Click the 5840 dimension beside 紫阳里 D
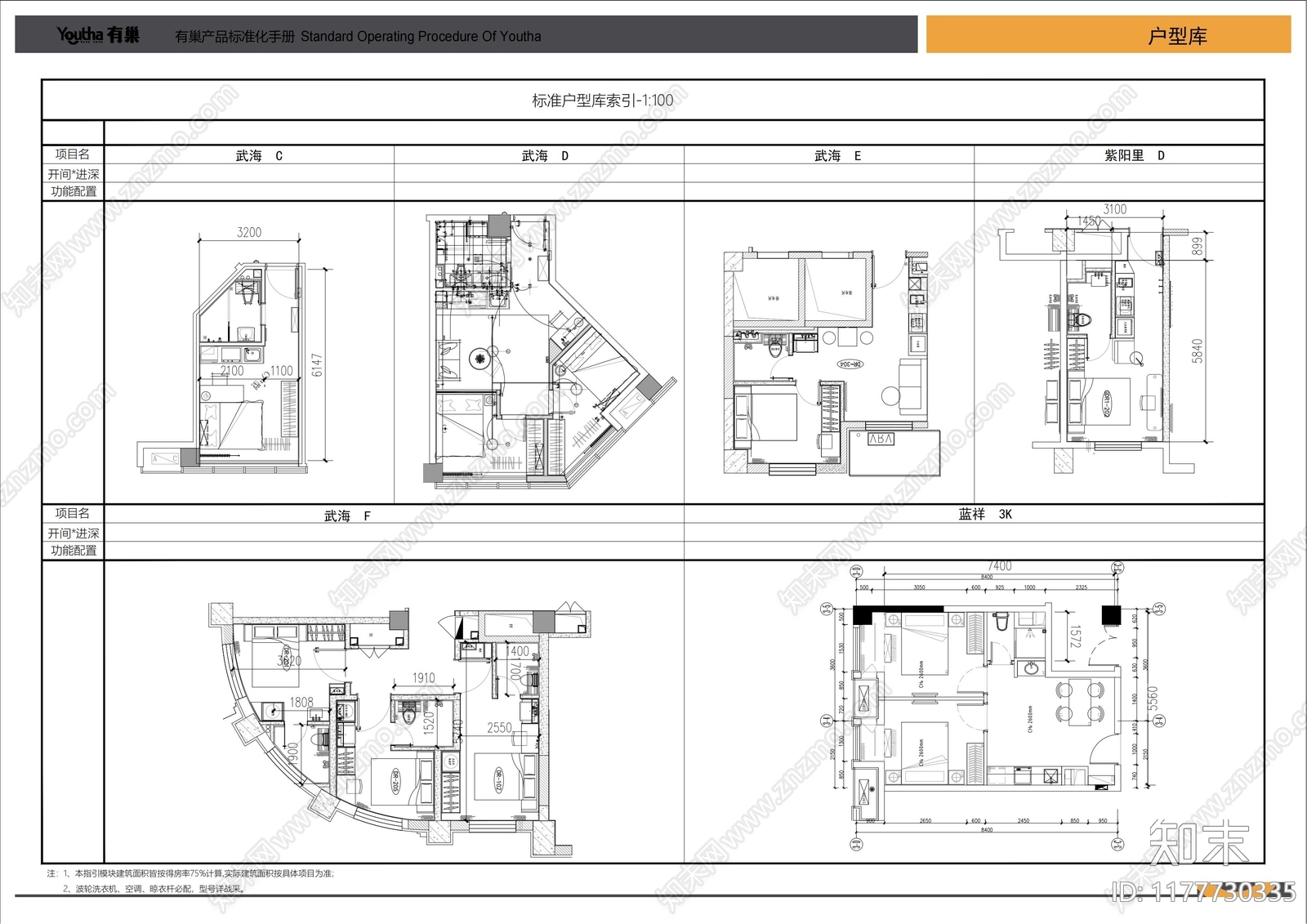 [x=1197, y=351]
